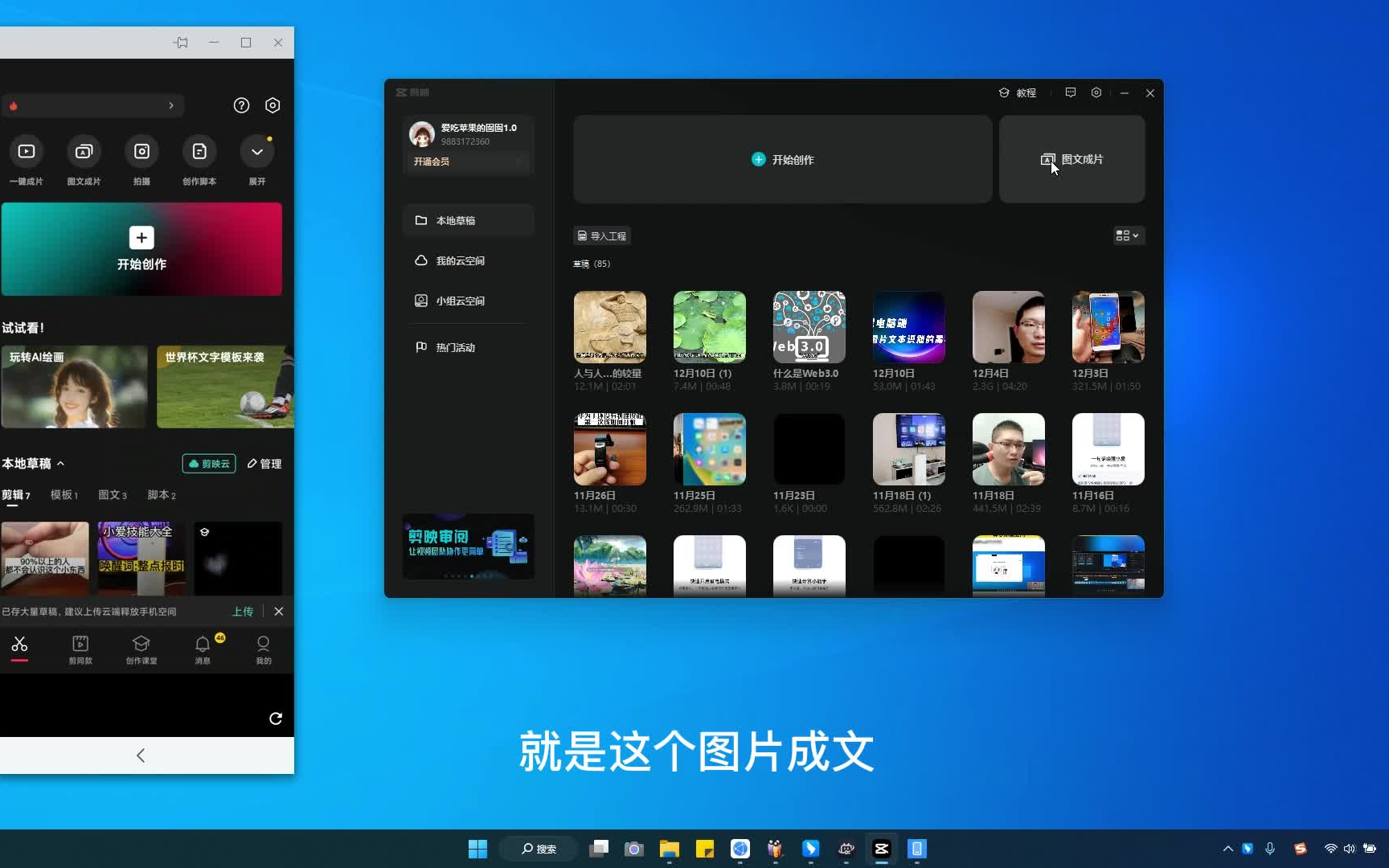Open 图文成片 icon in phone window

84,152
